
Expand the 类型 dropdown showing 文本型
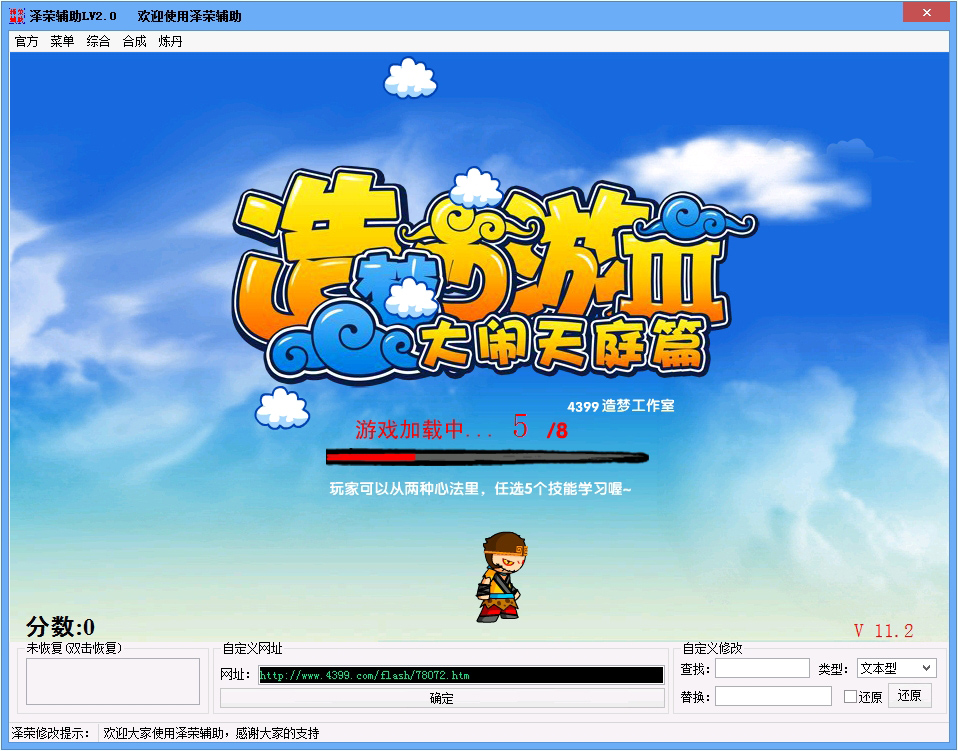coord(896,668)
